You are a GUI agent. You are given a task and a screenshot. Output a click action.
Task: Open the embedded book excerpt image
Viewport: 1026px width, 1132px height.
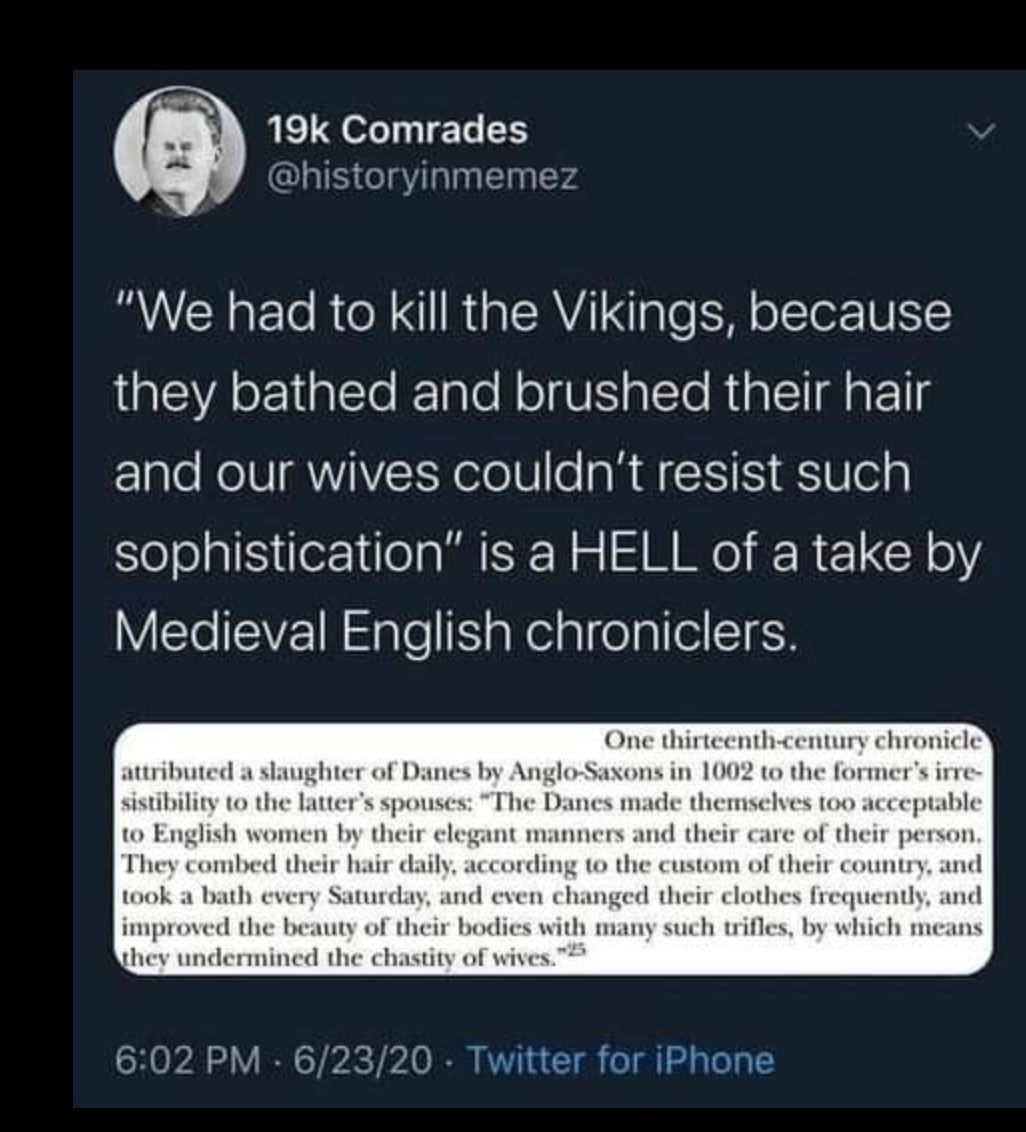coord(553,848)
